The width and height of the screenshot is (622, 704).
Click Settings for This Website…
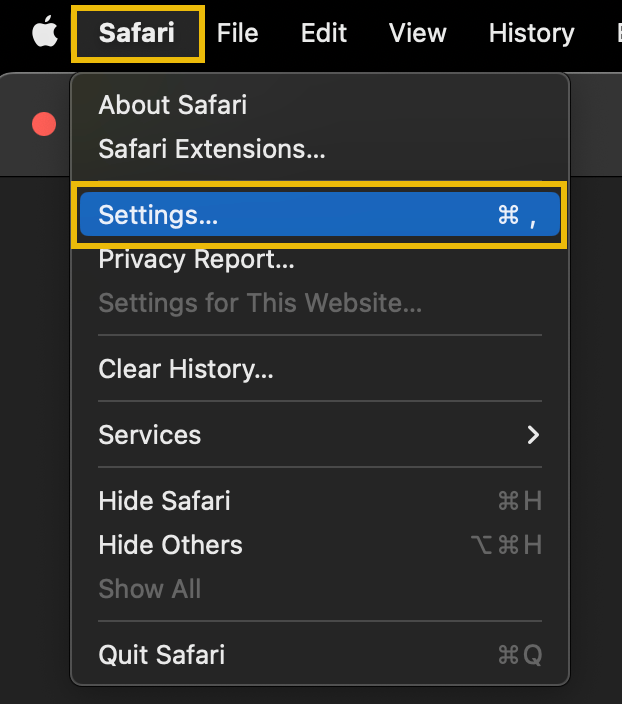260,303
